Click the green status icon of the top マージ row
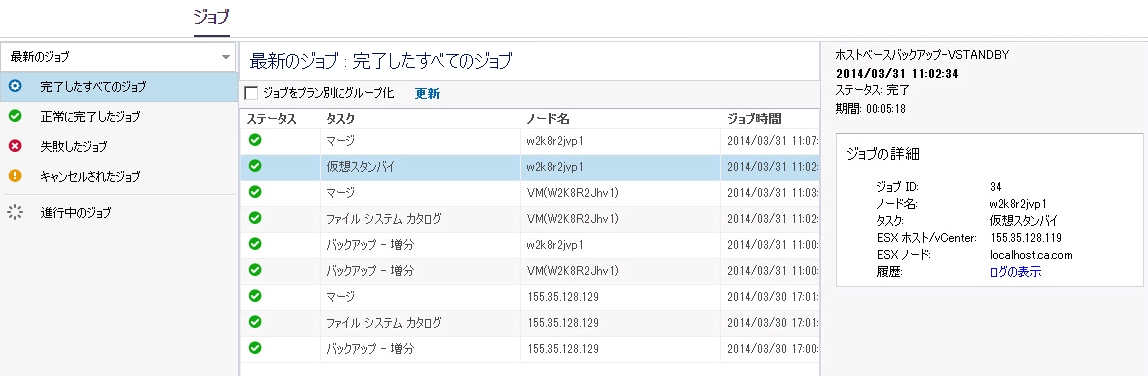 coord(255,140)
